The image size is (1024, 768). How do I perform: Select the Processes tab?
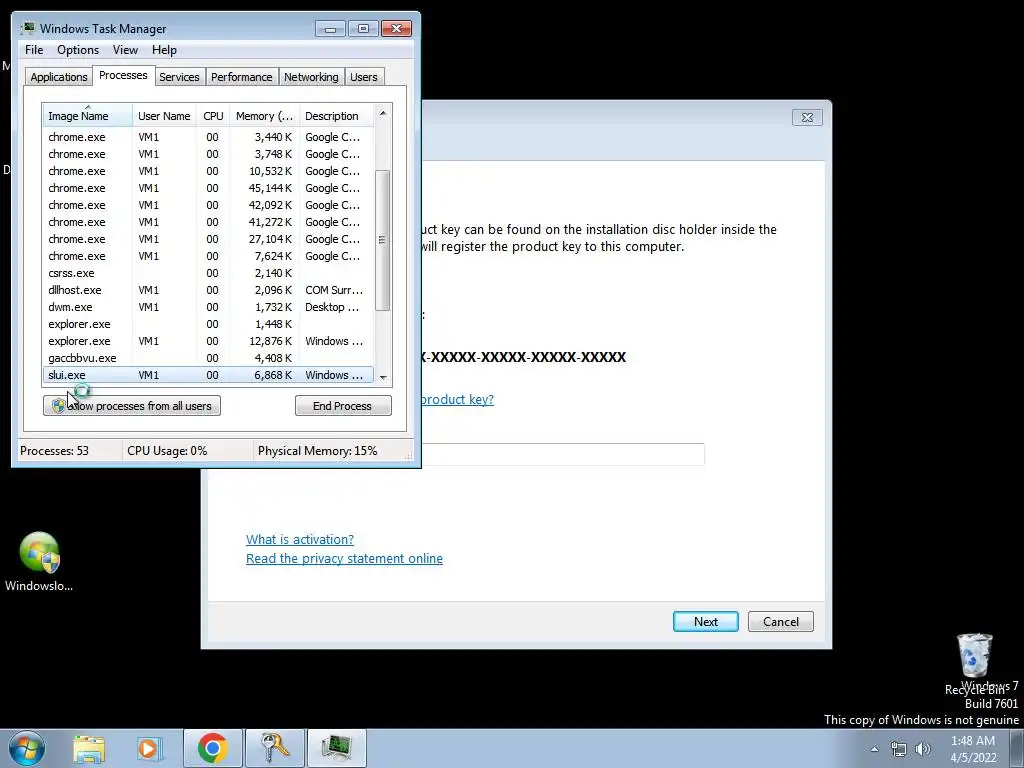click(123, 75)
